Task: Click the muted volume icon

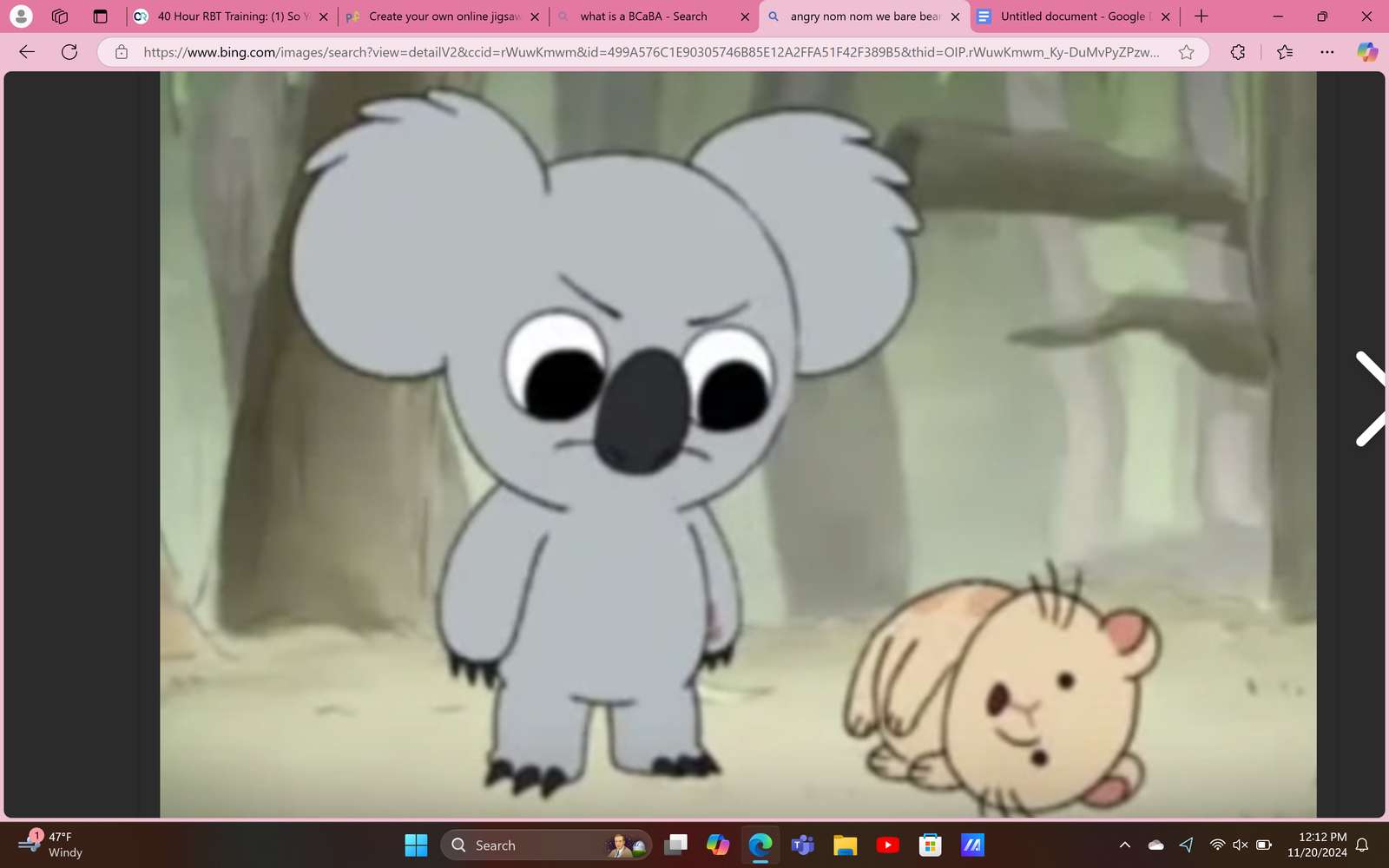Action: [1241, 845]
